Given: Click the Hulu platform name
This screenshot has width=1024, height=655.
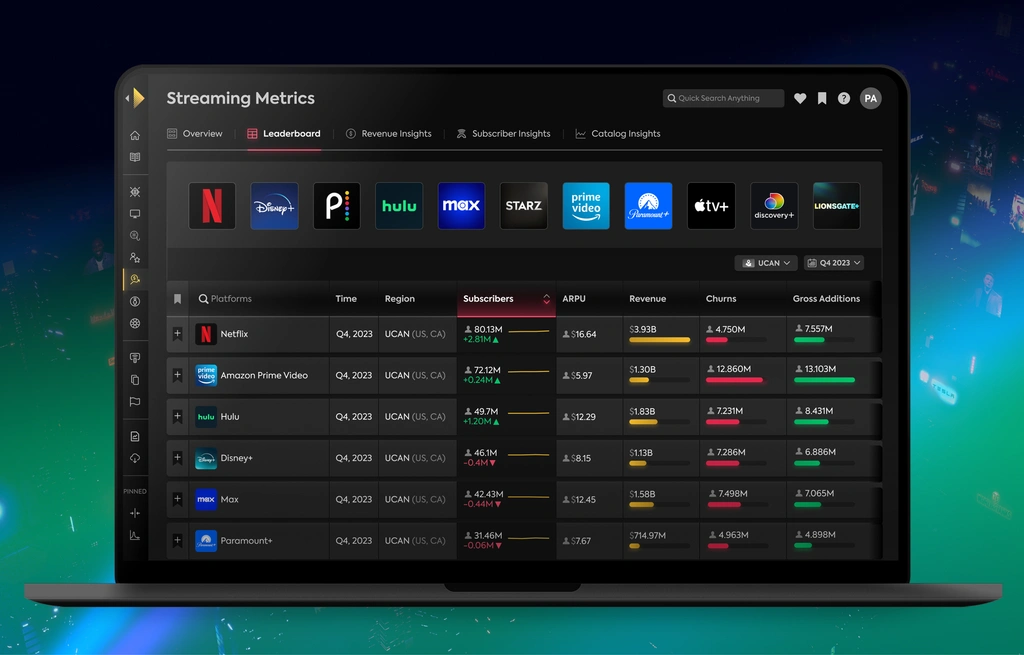Looking at the screenshot, I should pos(230,416).
